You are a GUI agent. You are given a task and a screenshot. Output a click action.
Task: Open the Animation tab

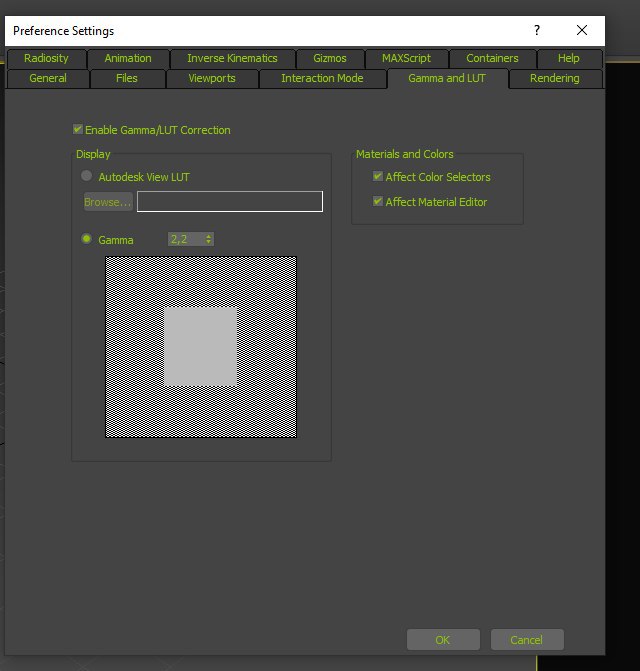[x=128, y=58]
